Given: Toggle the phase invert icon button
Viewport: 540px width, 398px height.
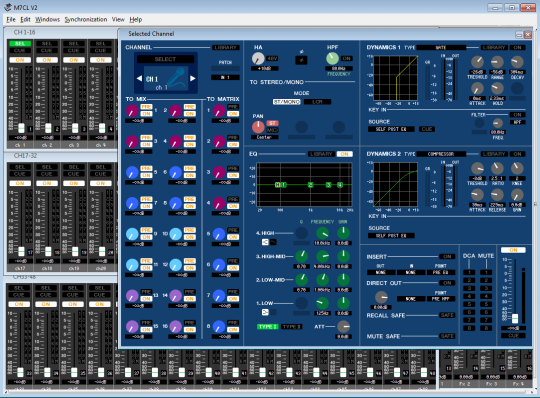Looking at the screenshot, I should click(x=301, y=60).
